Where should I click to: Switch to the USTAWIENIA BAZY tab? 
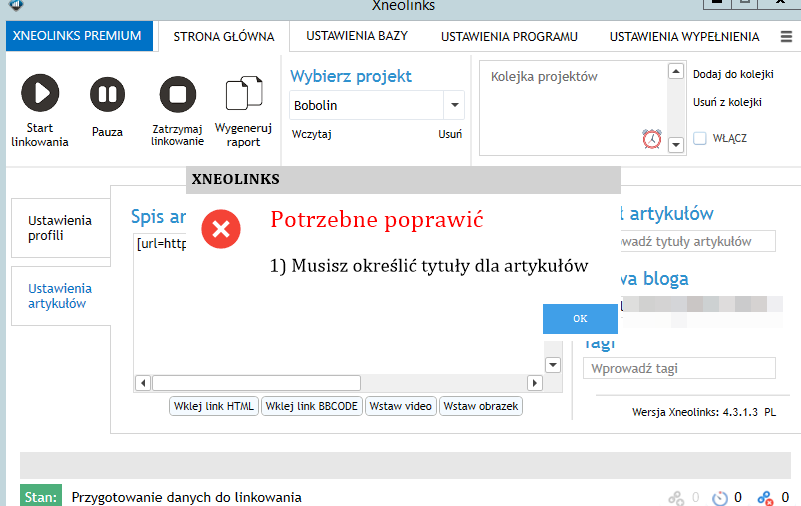(349, 37)
